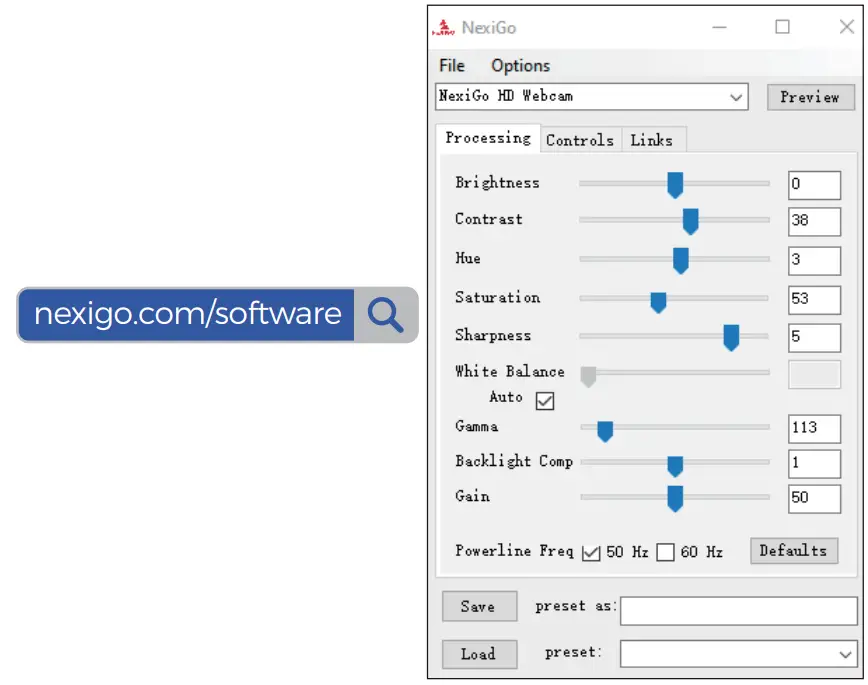Maximize the NexiGo window
The height and width of the screenshot is (685, 868).
tap(782, 27)
